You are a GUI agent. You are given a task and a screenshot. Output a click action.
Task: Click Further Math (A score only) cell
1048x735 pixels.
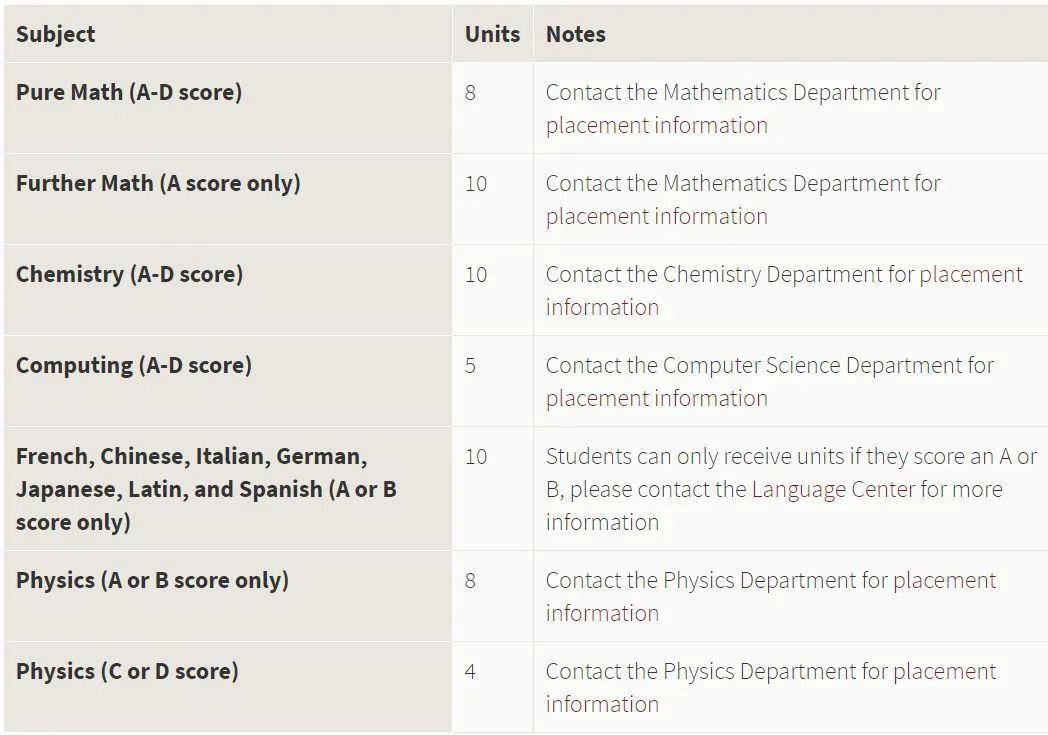[x=158, y=183]
